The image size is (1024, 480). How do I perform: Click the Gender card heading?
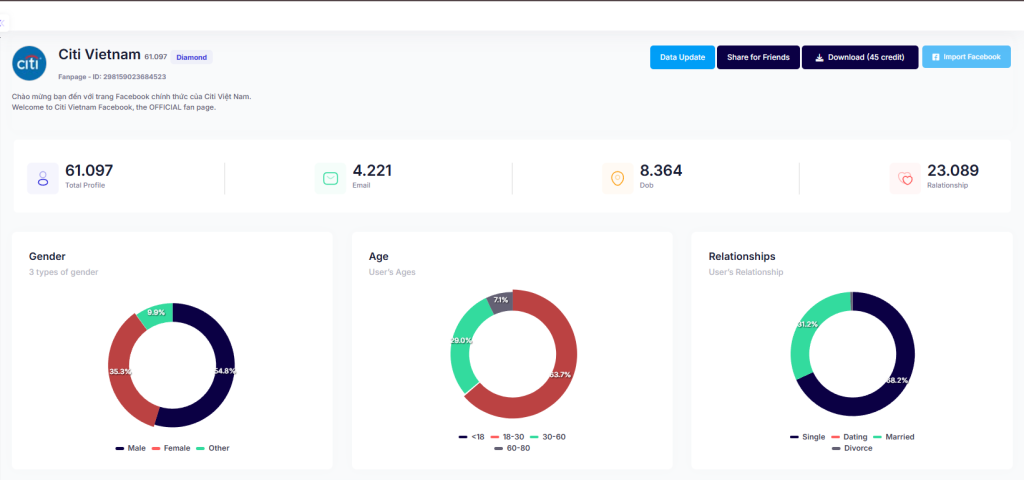47,257
